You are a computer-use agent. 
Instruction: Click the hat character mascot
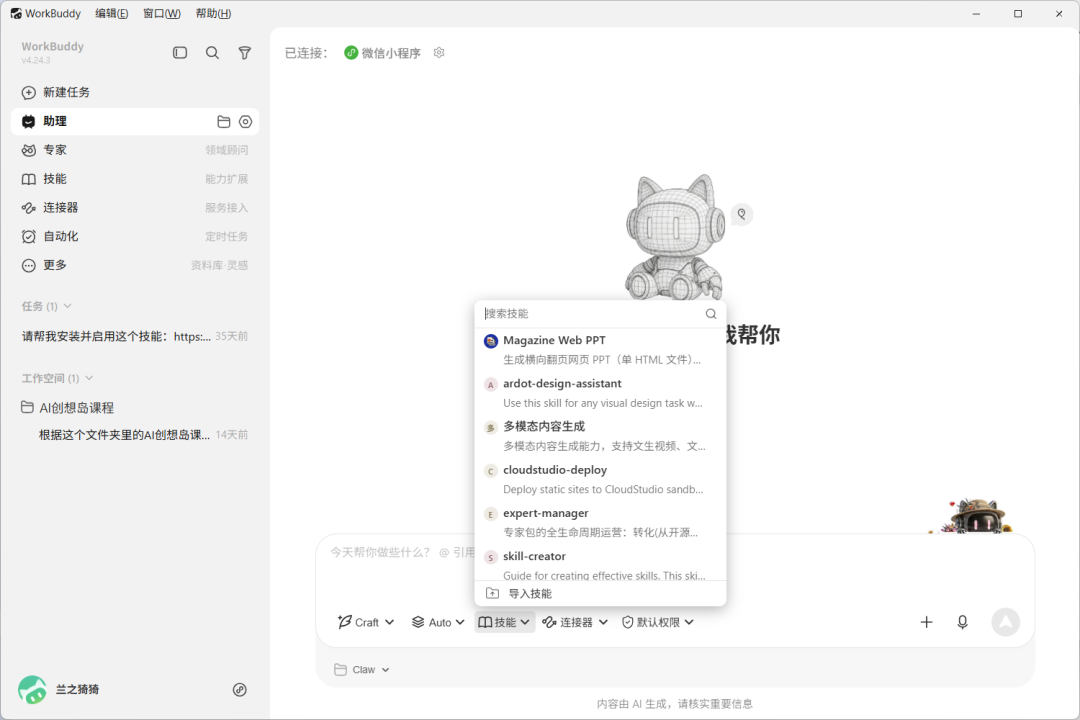[x=977, y=515]
